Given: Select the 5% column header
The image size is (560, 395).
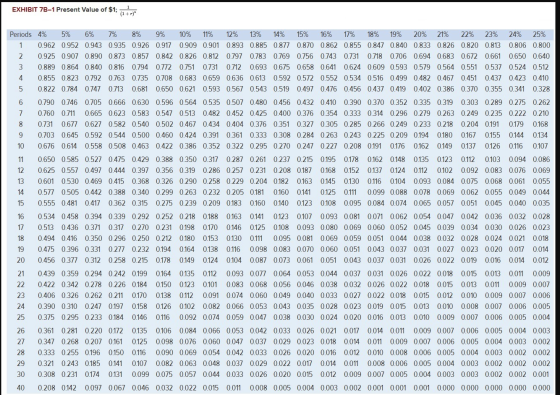Looking at the screenshot, I should [66, 35].
